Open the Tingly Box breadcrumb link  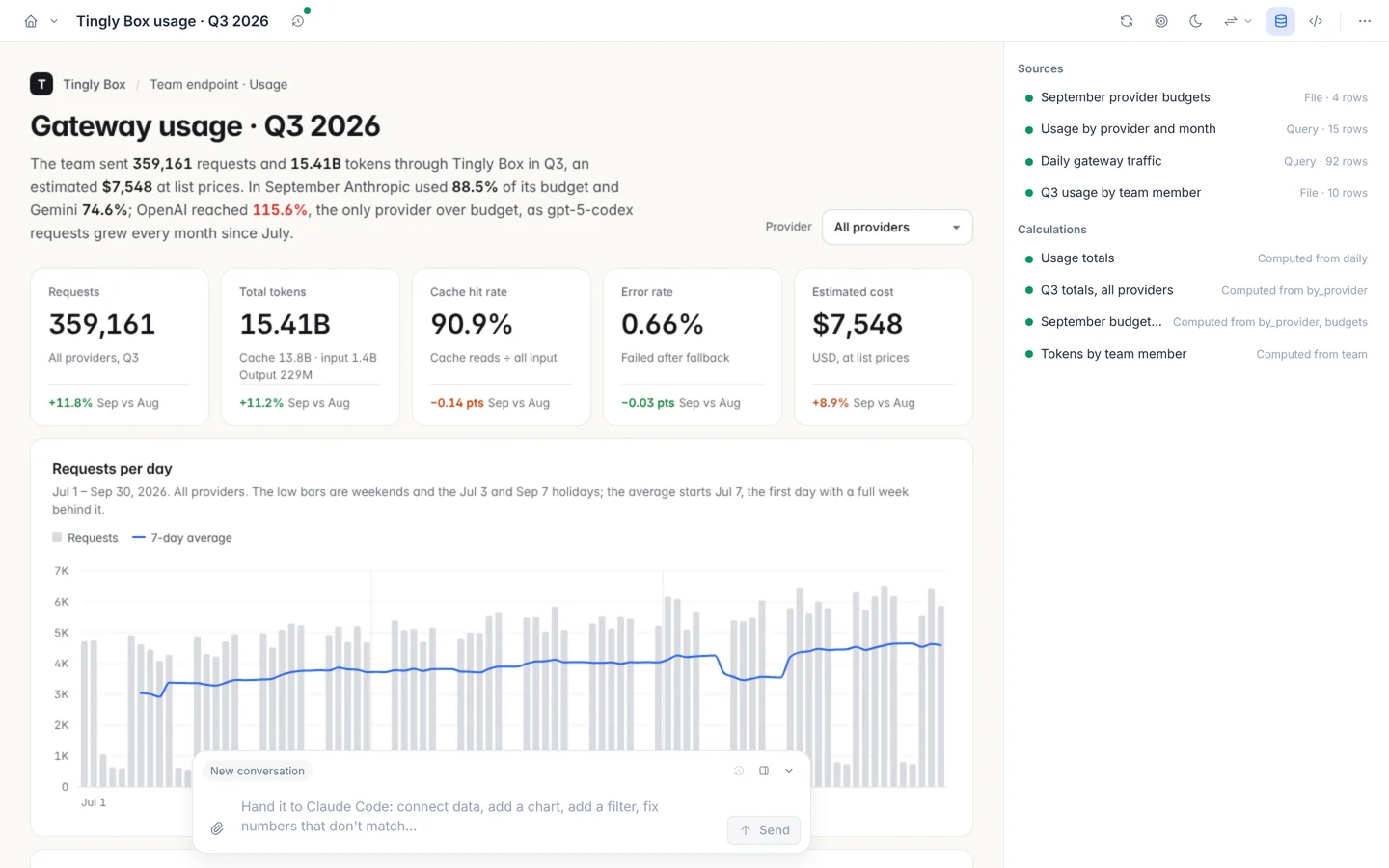tap(95, 84)
